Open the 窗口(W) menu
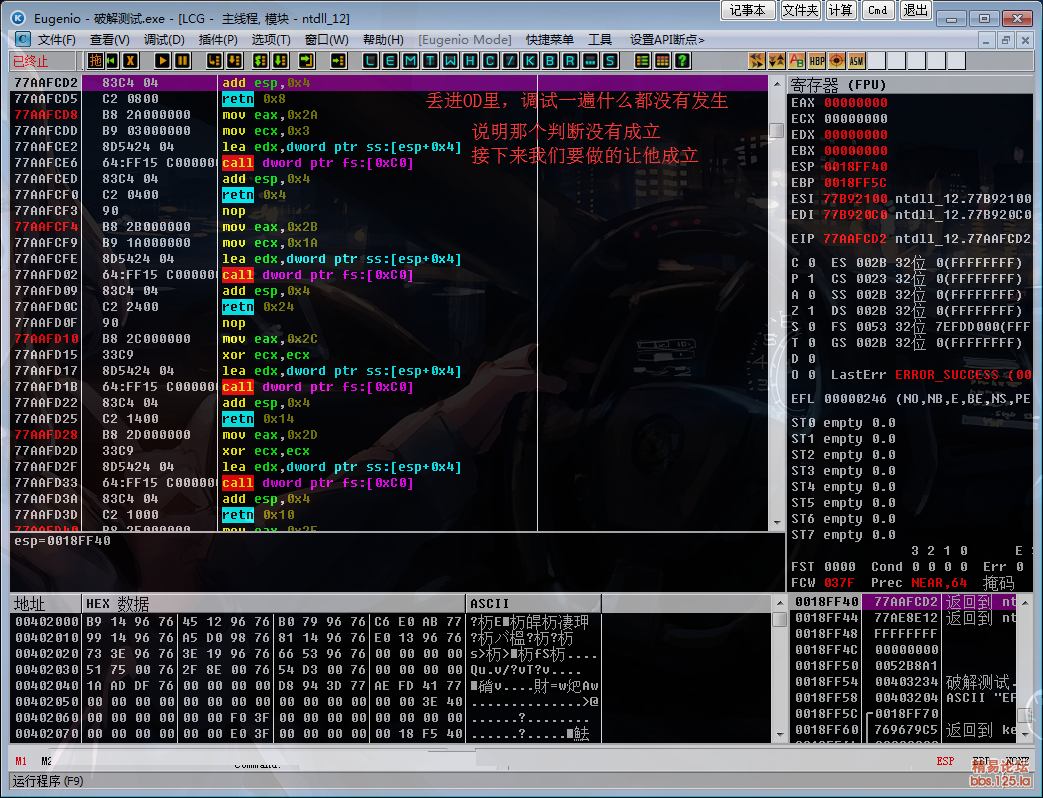The image size is (1043, 798). [x=327, y=40]
